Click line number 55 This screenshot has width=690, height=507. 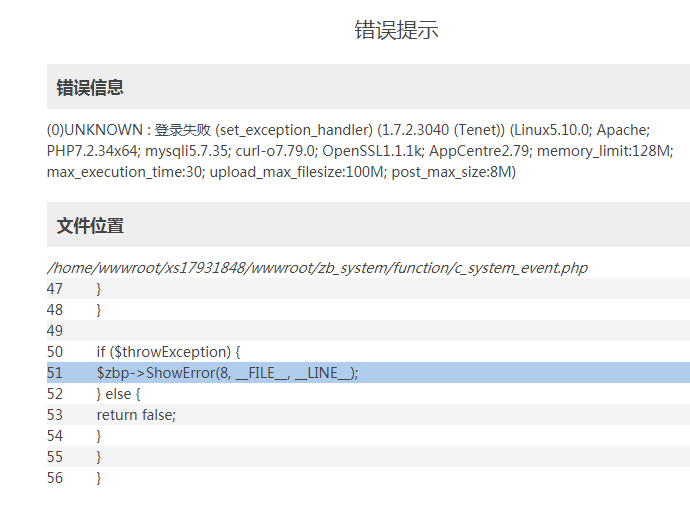(55, 457)
